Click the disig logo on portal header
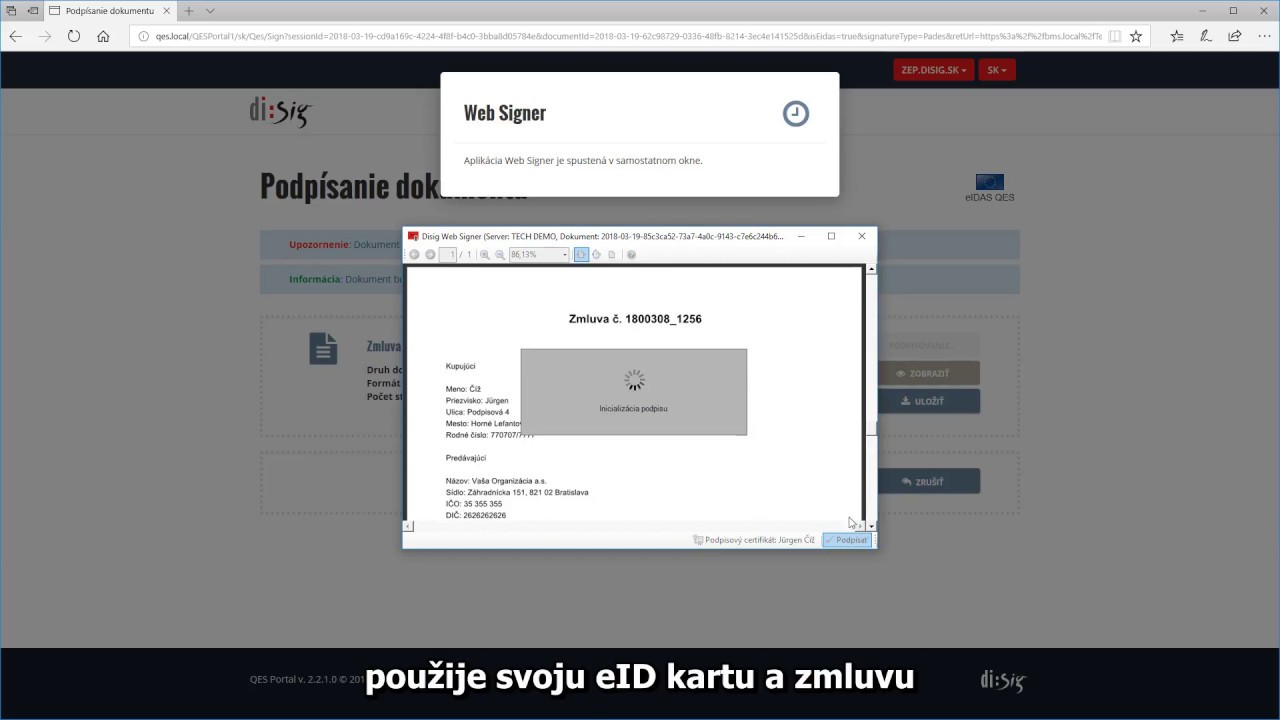Screen dimensions: 1280x720 [x=280, y=111]
